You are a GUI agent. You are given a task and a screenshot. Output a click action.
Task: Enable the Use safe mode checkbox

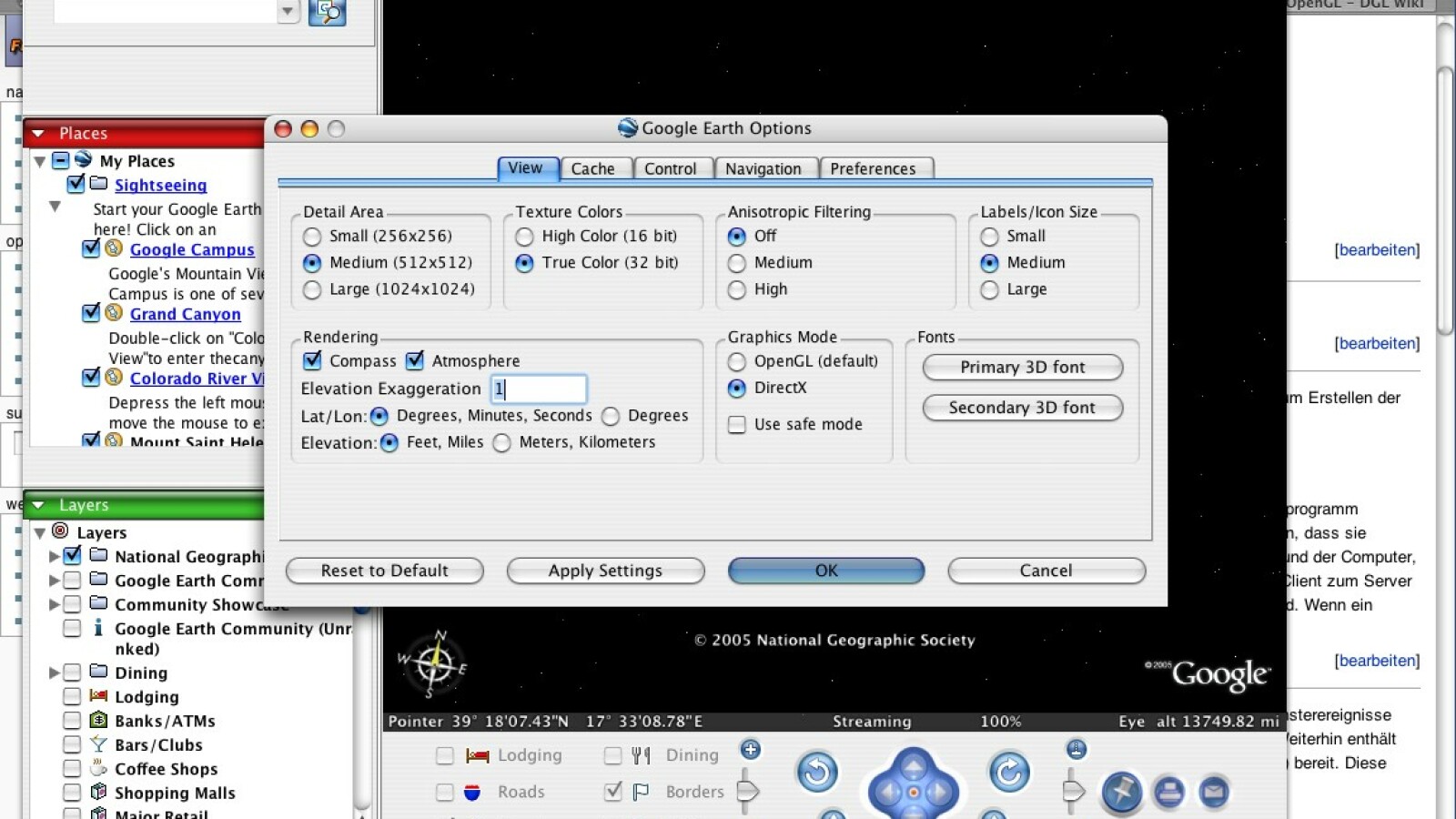click(x=737, y=424)
